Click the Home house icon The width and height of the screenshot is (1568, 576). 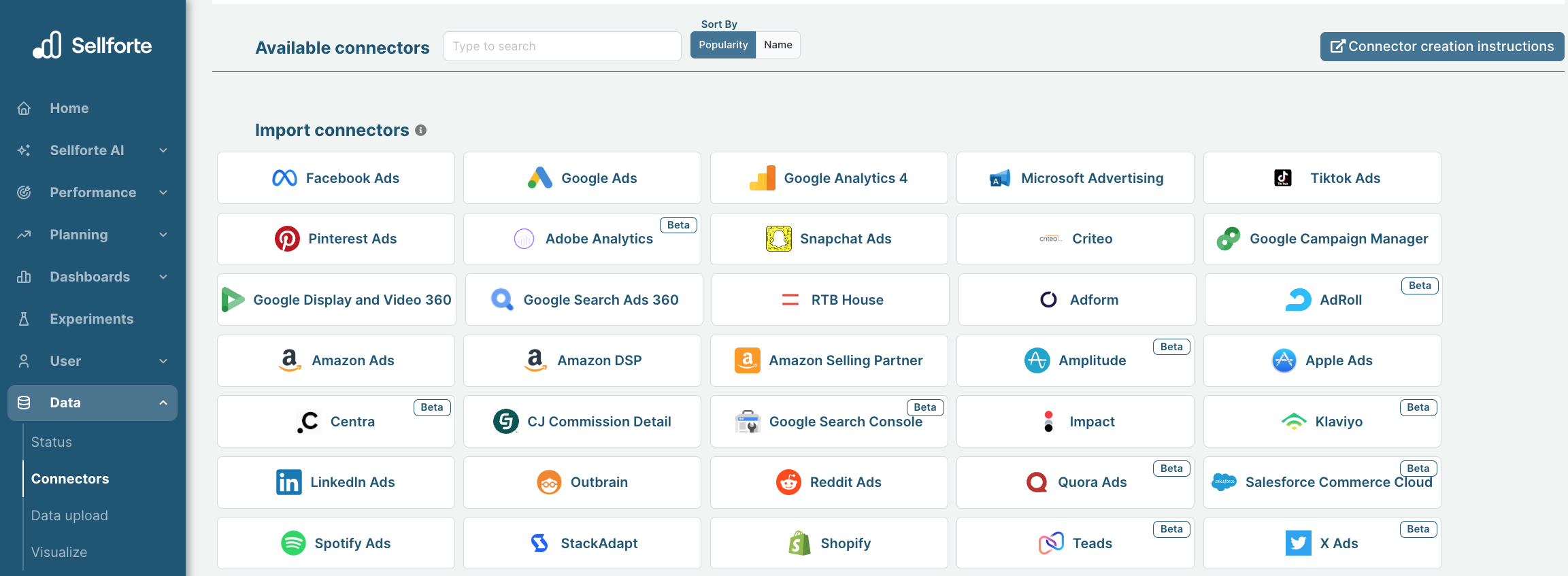(24, 108)
